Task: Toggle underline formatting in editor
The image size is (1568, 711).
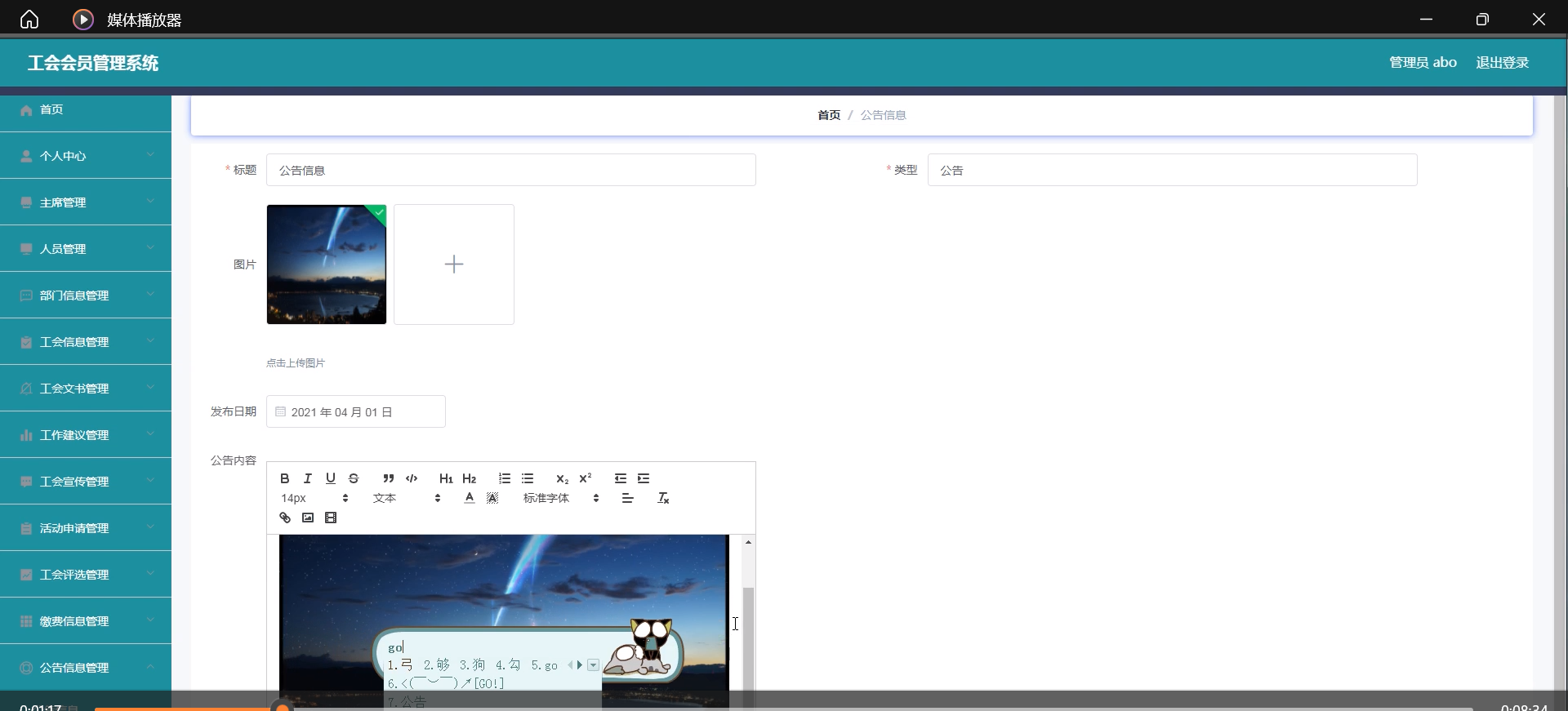Action: [x=331, y=478]
